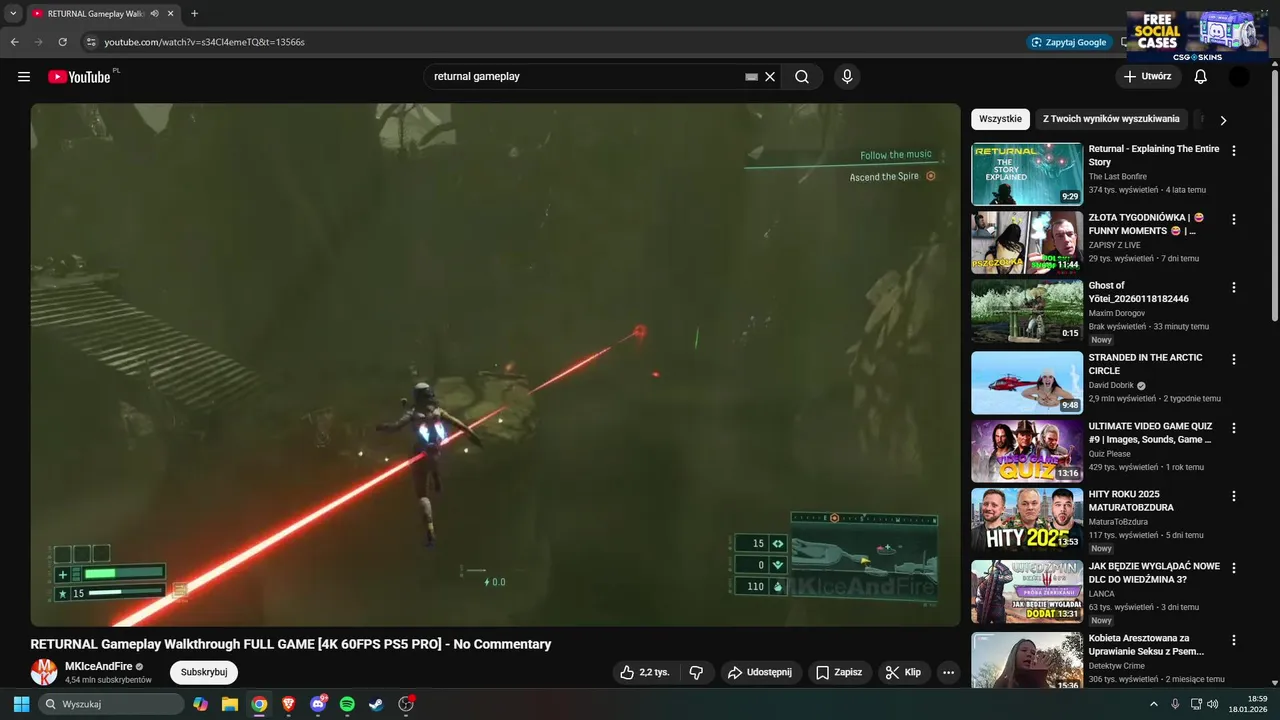This screenshot has width=1280, height=720.
Task: Close the RETURNAL Gameplay browser tab
Action: (171, 14)
